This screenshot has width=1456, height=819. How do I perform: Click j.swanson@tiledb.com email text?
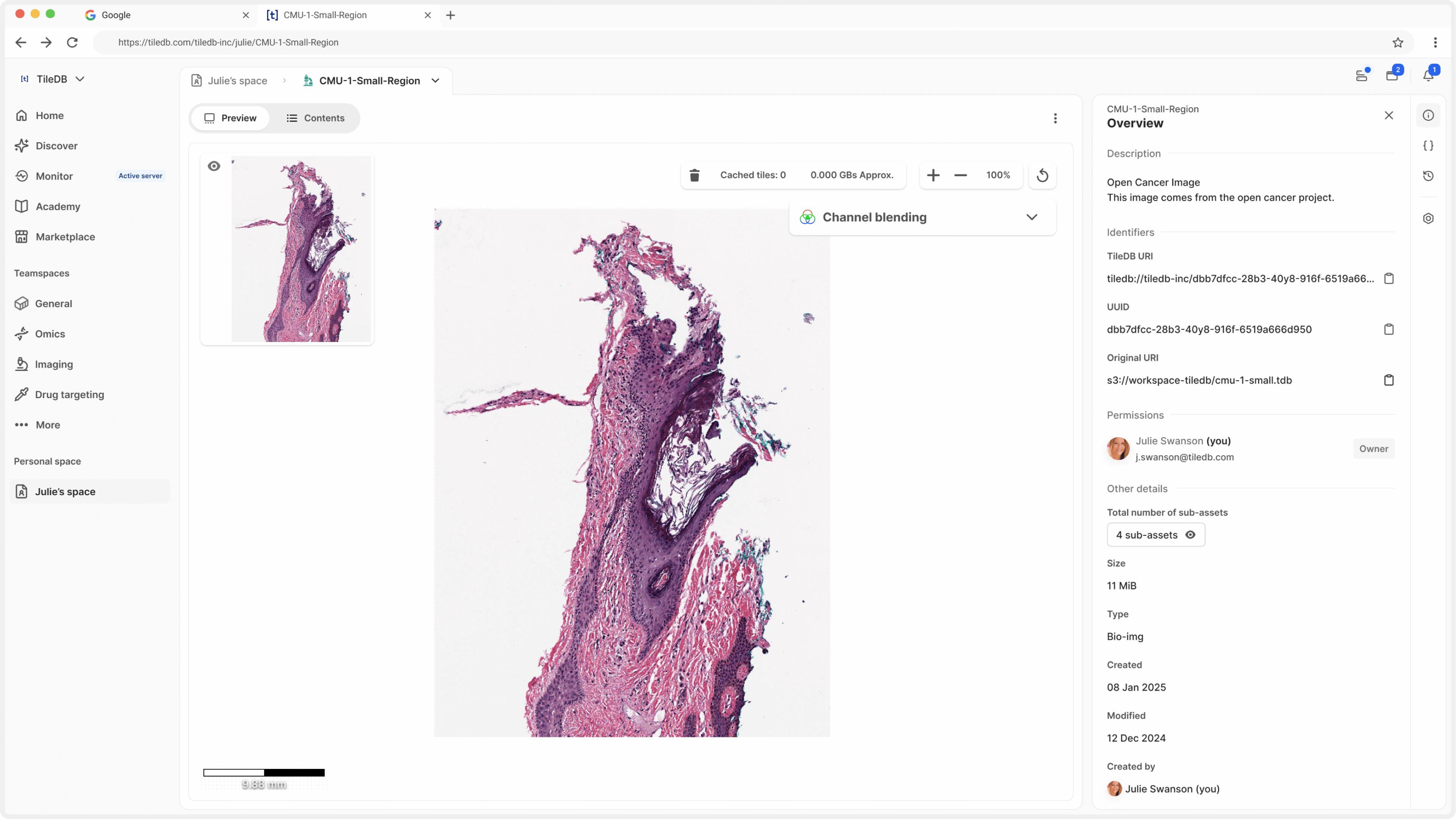point(1185,457)
